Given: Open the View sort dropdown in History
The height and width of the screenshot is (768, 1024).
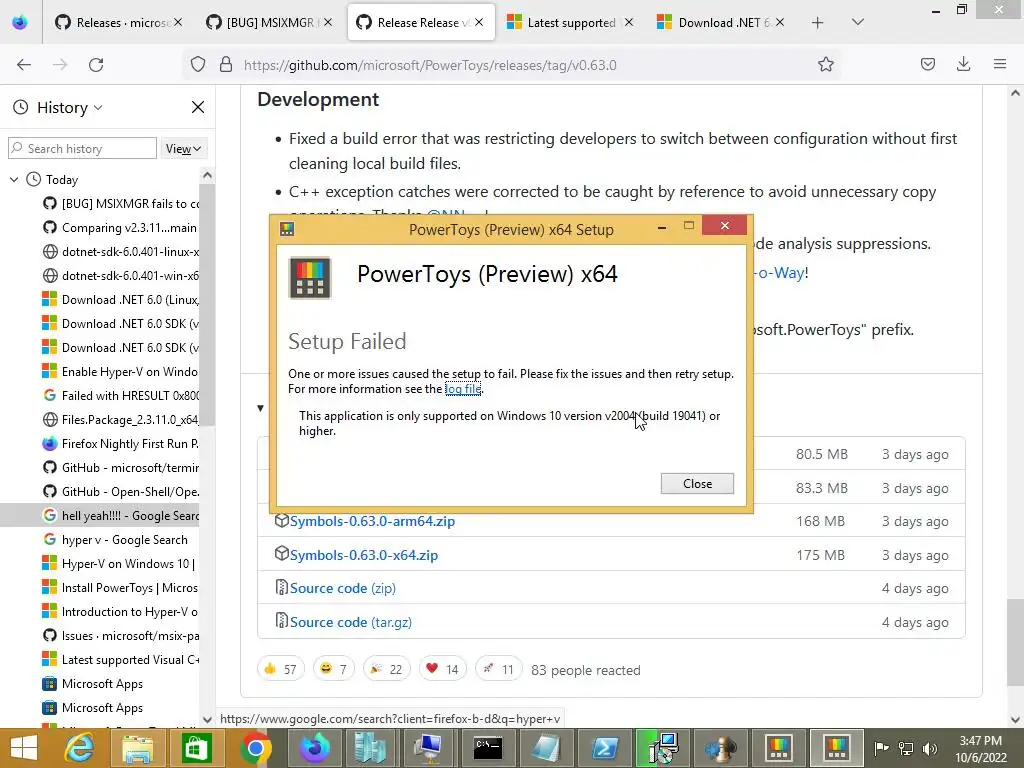Looking at the screenshot, I should pyautogui.click(x=183, y=149).
